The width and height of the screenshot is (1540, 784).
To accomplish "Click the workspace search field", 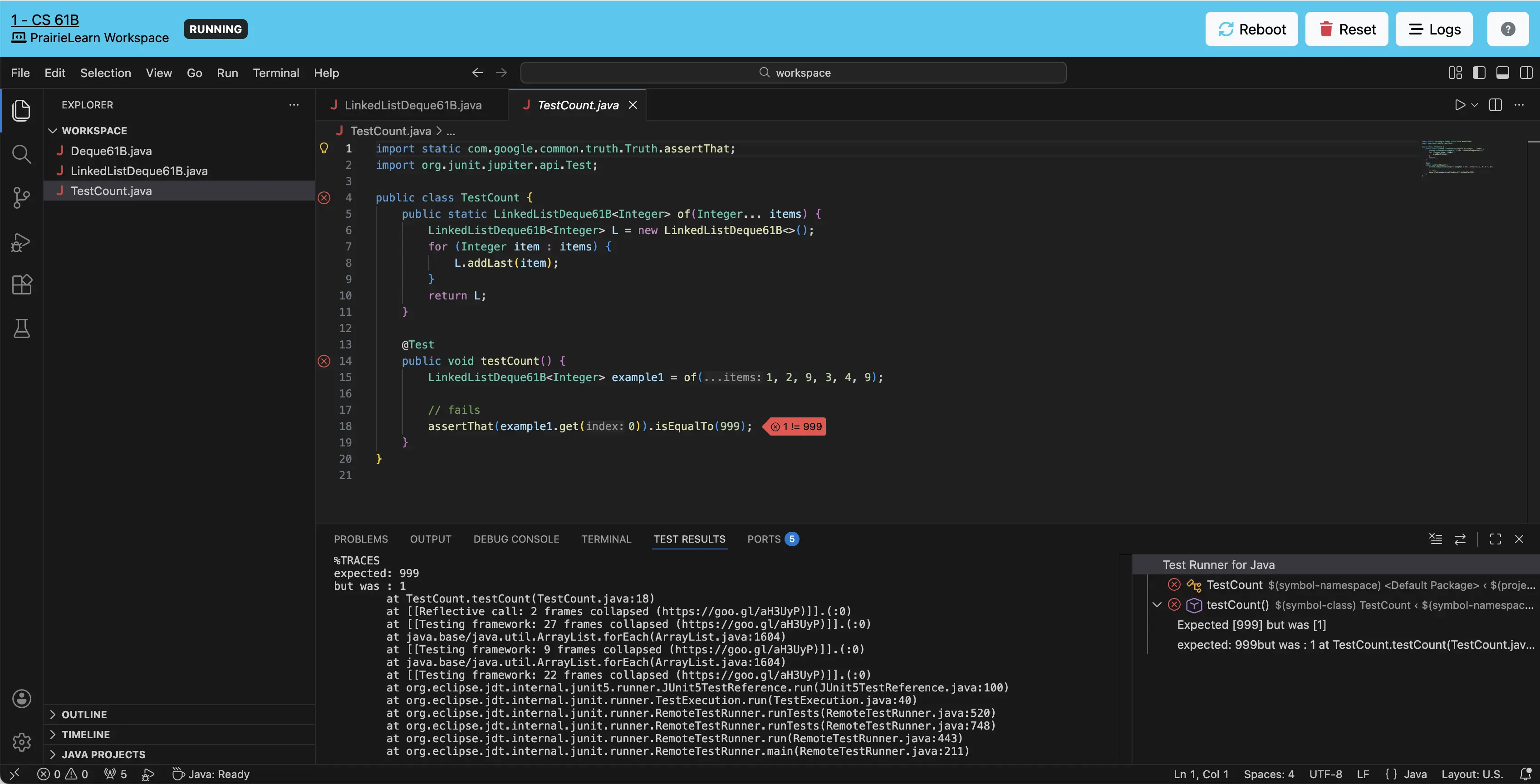I will click(793, 73).
